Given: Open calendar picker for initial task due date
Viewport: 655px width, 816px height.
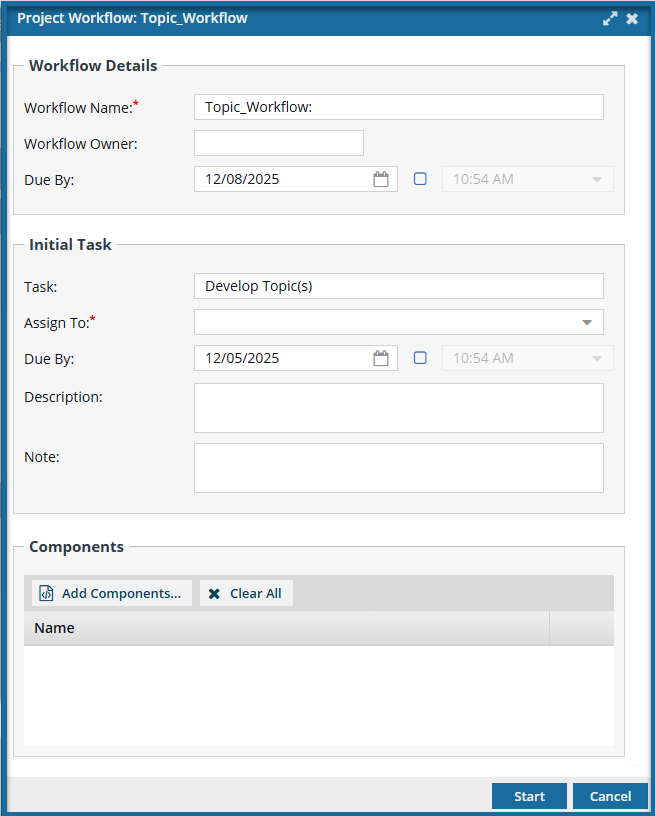Looking at the screenshot, I should click(x=380, y=358).
